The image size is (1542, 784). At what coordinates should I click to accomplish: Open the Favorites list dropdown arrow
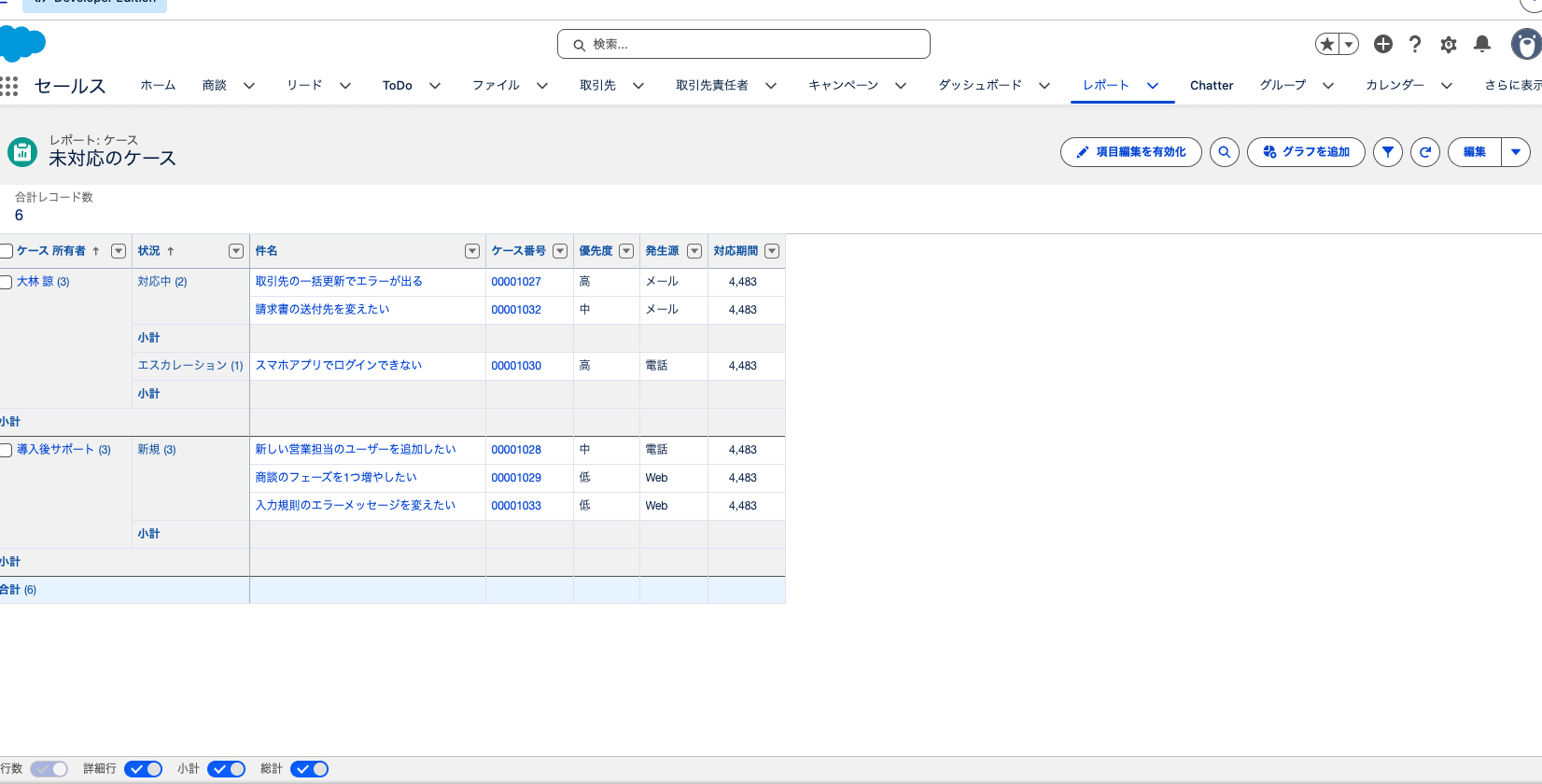[1349, 44]
